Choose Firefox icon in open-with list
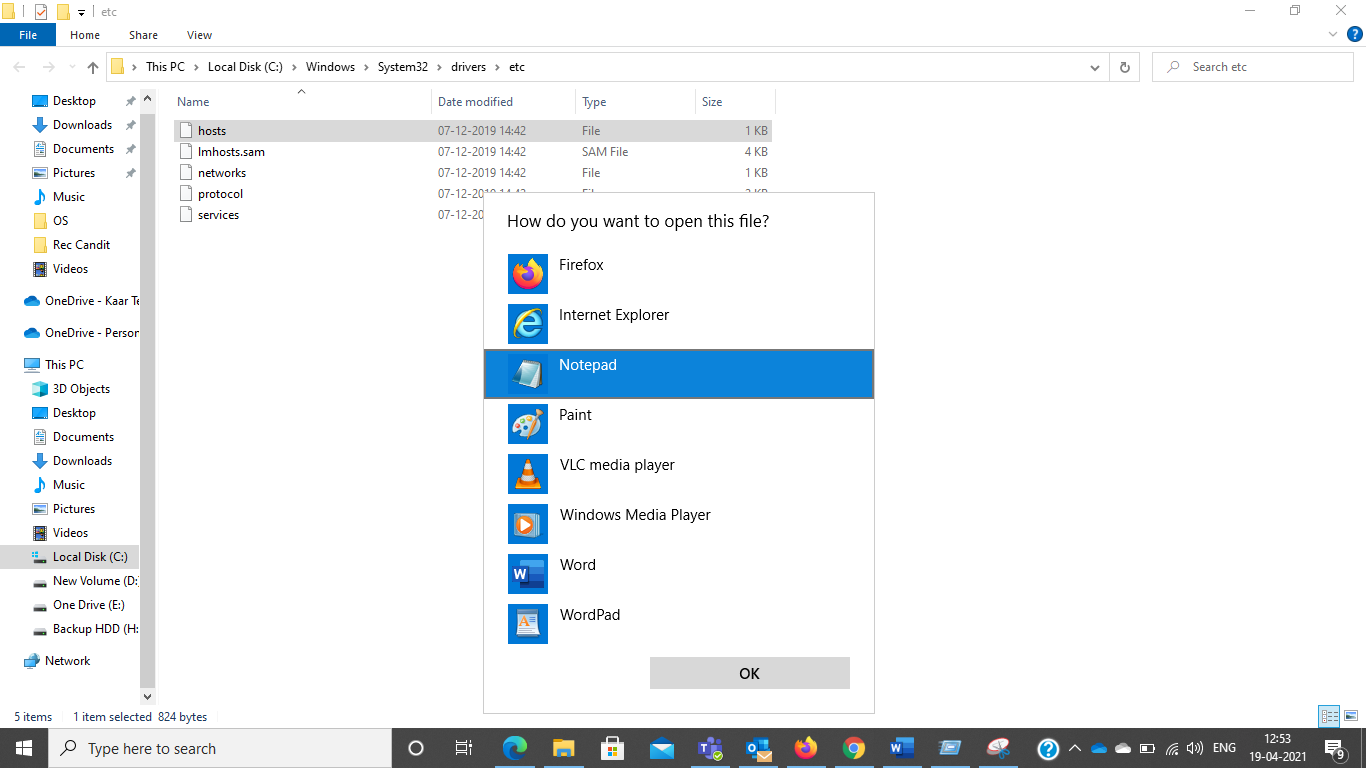Viewport: 1366px width, 768px height. click(528, 274)
